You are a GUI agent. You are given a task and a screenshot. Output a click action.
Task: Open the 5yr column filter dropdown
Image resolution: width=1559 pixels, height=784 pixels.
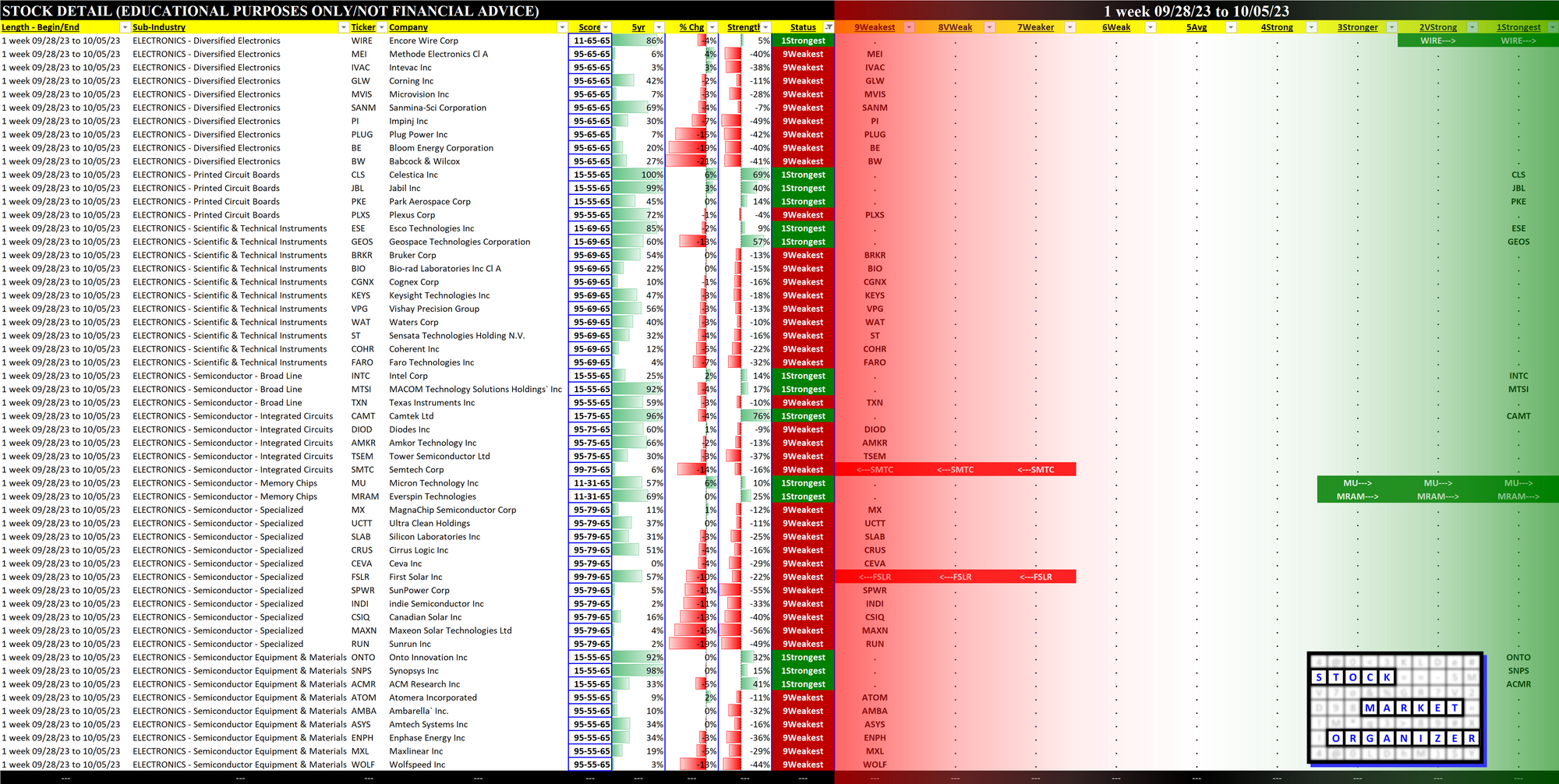659,27
